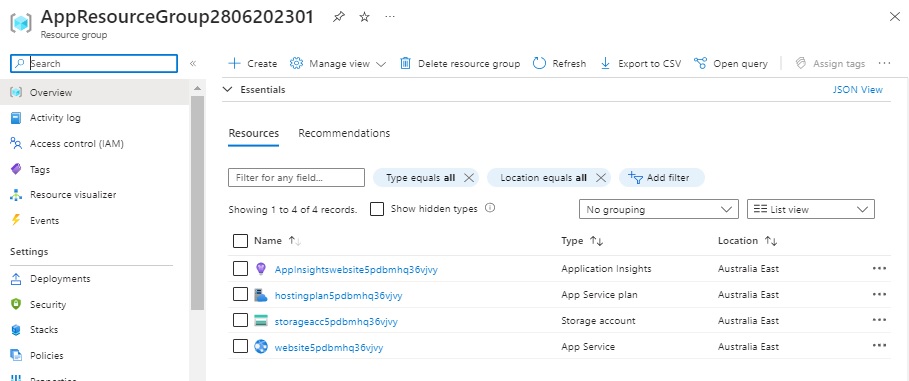Click the App Service globe icon for website5pdbmhq36vjvy
This screenshot has width=909, height=381.
[261, 347]
